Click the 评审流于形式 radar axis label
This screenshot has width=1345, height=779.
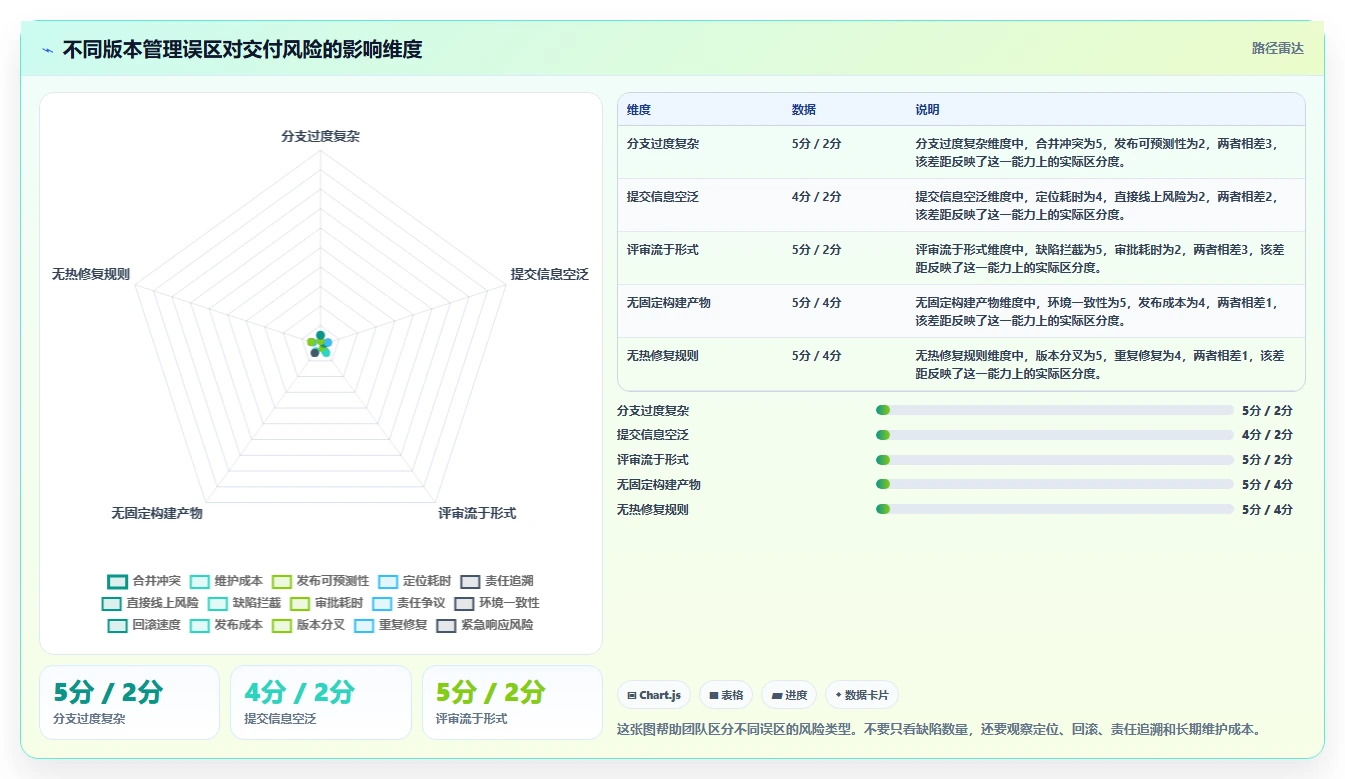click(477, 513)
